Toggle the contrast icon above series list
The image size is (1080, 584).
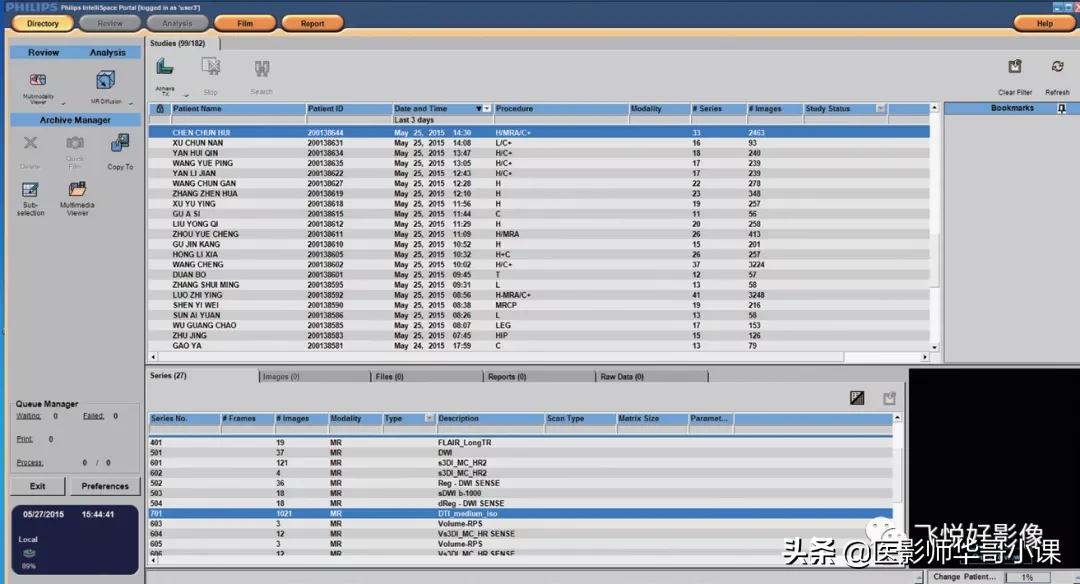click(x=857, y=398)
